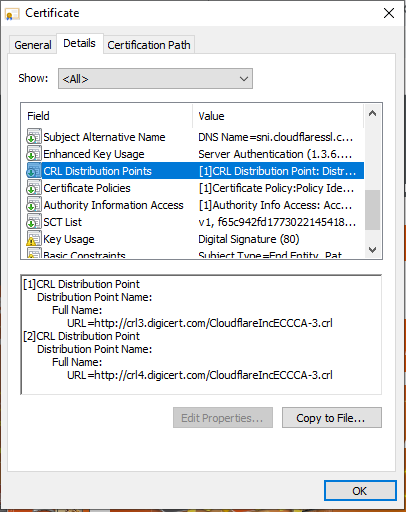This screenshot has height=512, width=406.
Task: Click inside the CRL details text box
Action: (201, 335)
